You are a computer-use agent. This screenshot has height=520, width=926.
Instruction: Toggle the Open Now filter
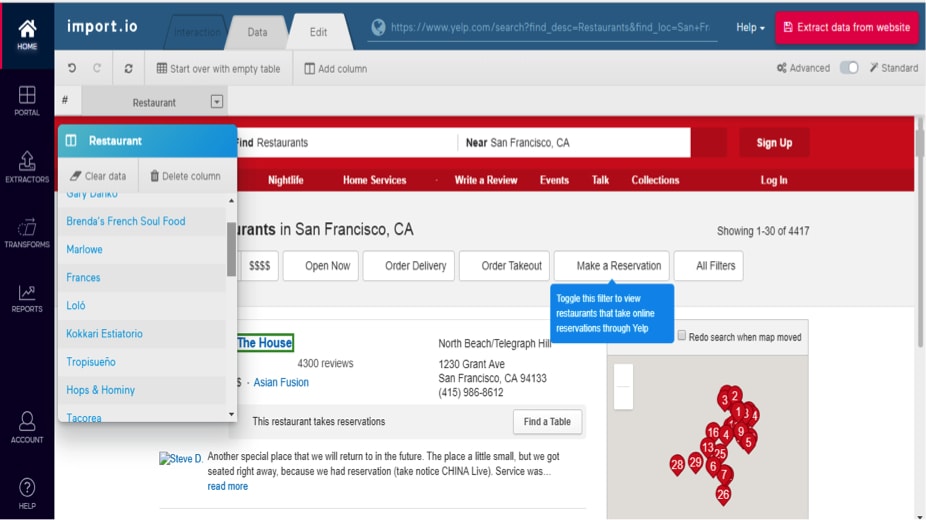pos(321,266)
